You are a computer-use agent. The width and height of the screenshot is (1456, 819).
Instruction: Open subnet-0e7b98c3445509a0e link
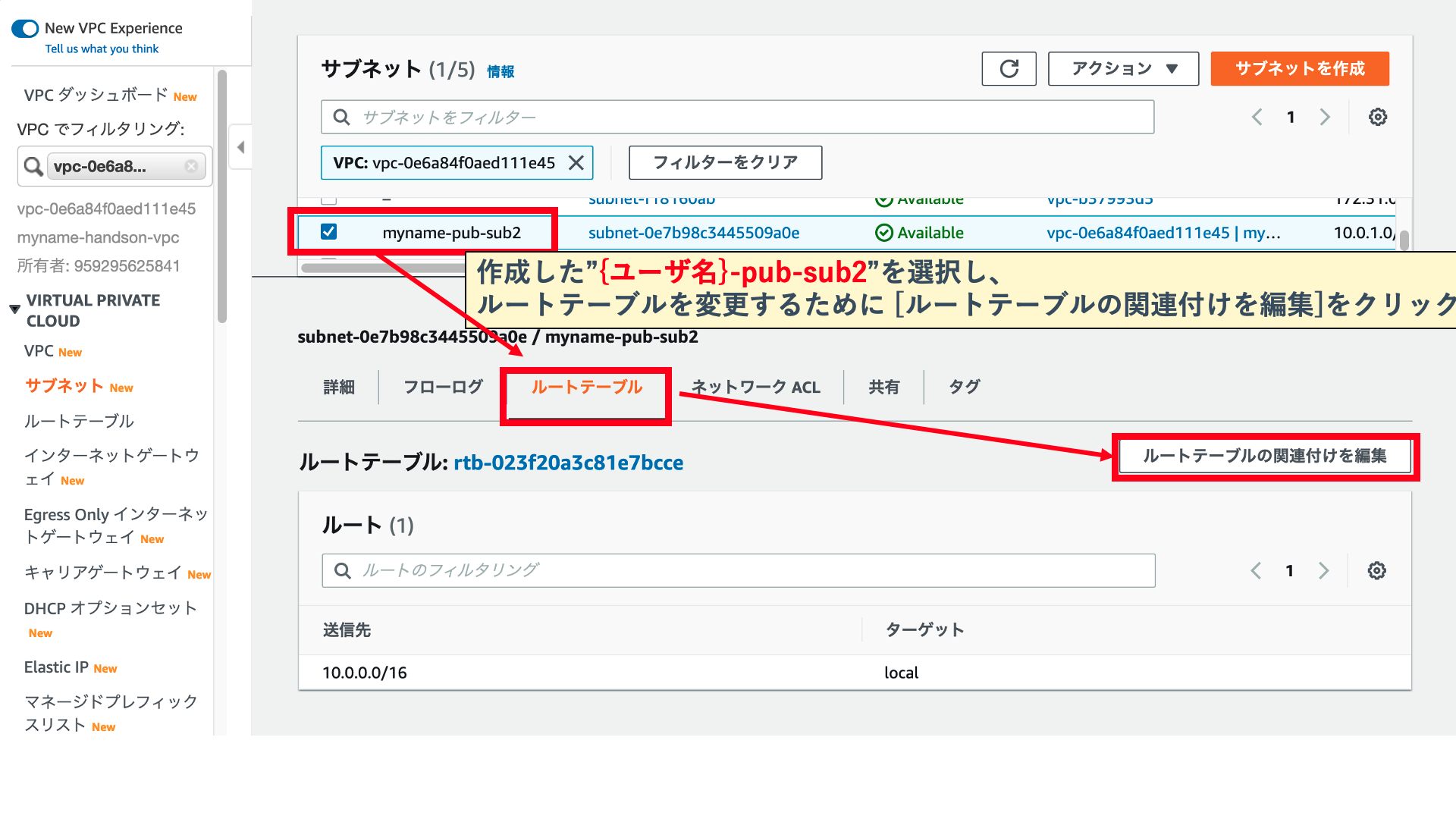(694, 233)
